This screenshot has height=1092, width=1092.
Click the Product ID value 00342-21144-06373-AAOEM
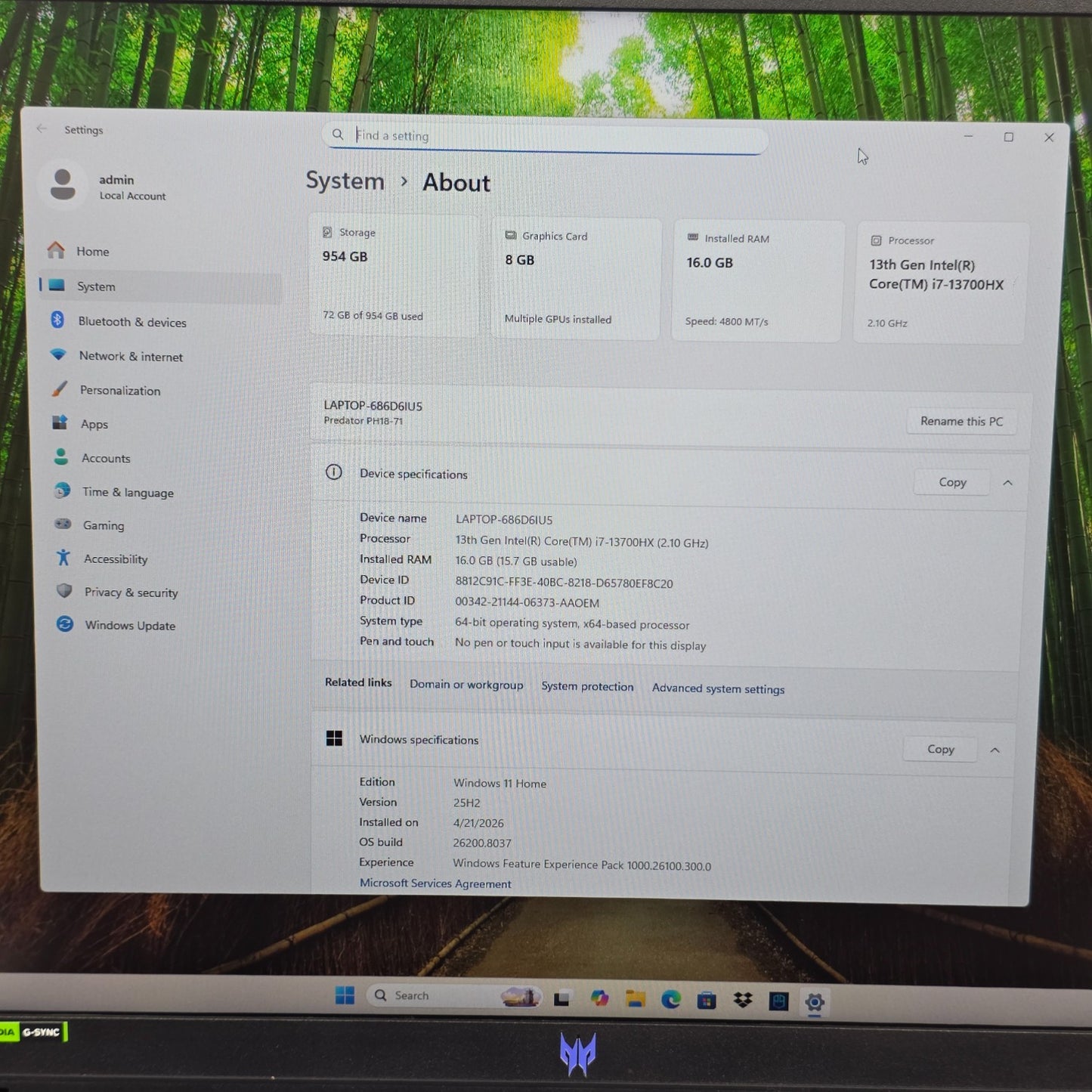[x=527, y=602]
